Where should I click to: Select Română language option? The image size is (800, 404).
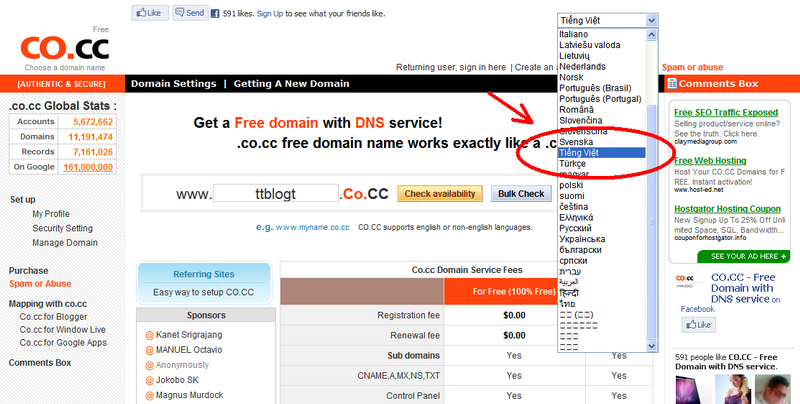coord(576,109)
